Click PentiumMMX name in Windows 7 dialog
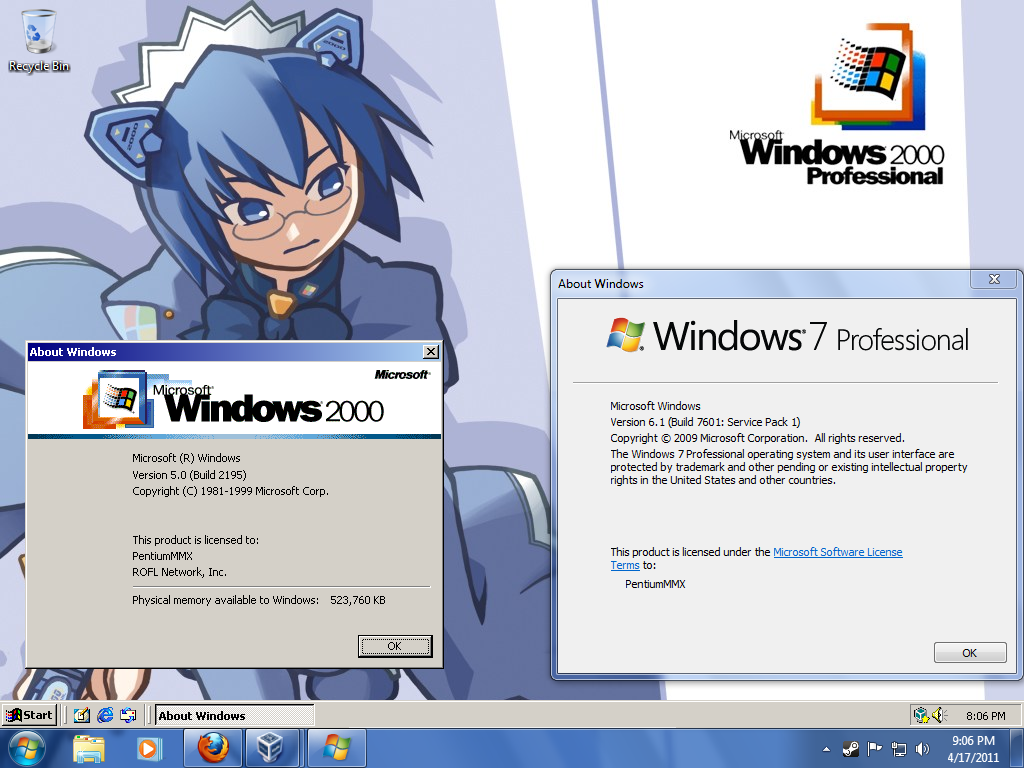The image size is (1024, 768). pos(655,584)
